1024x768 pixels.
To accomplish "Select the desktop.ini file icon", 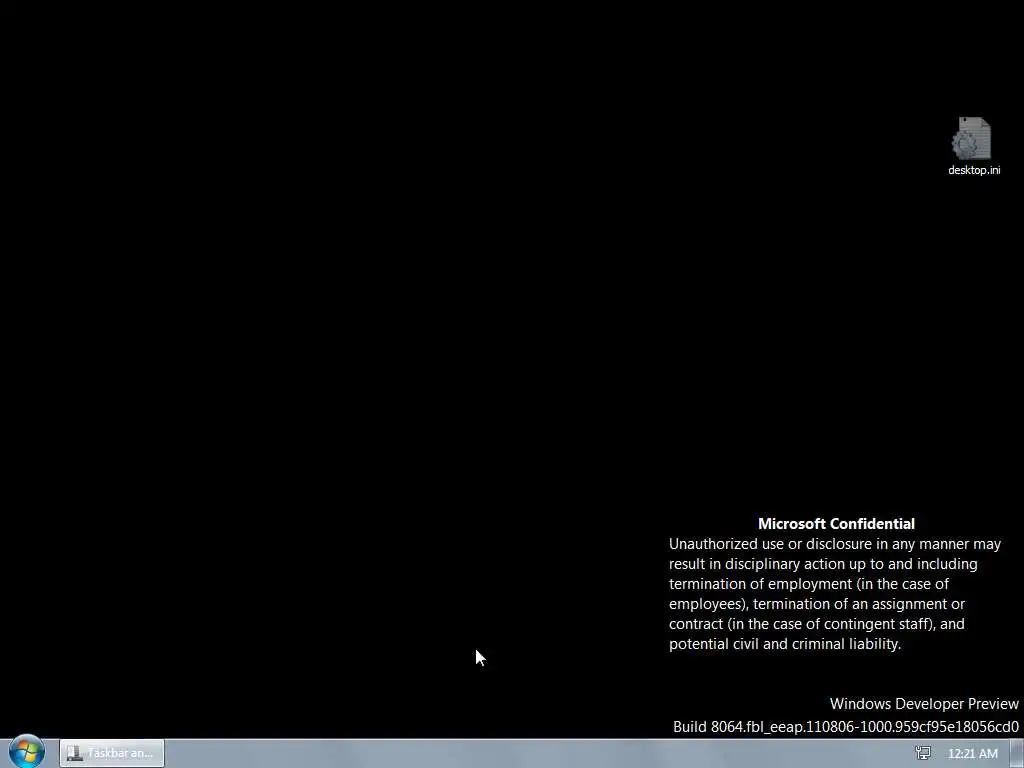I will pos(972,138).
